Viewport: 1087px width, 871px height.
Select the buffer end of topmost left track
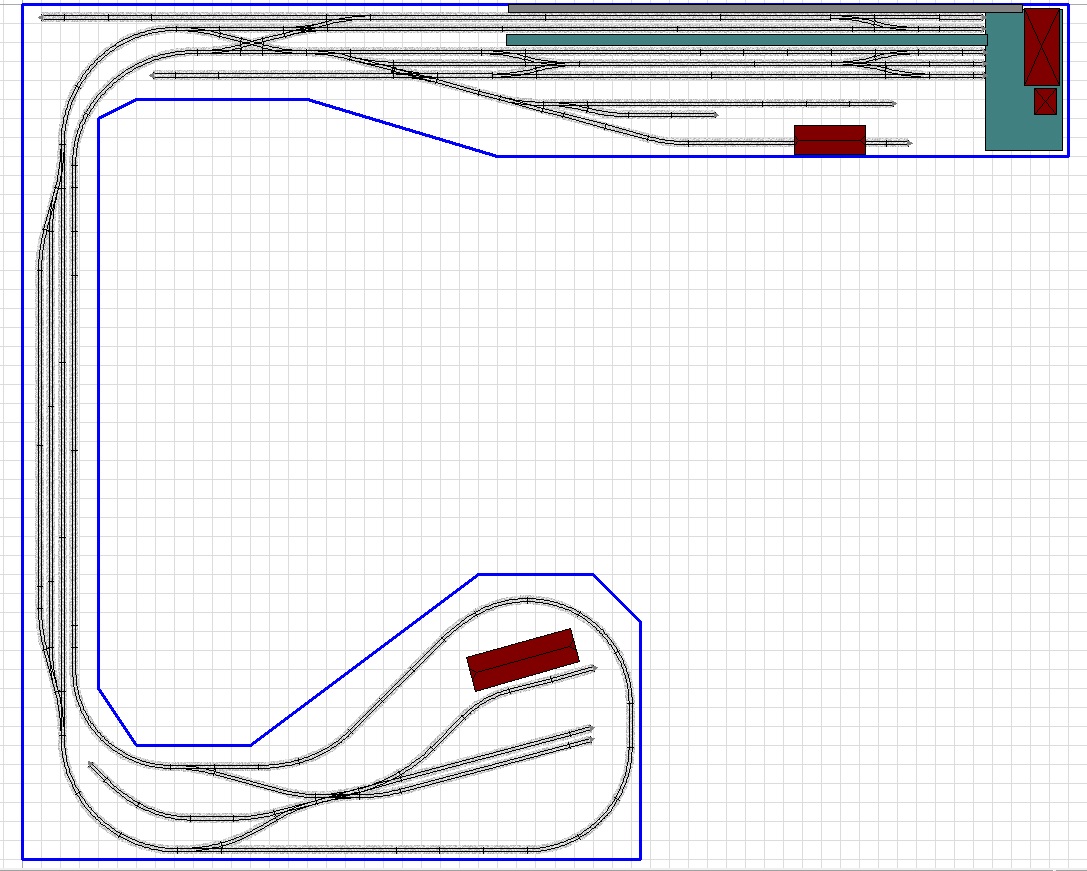point(44,16)
